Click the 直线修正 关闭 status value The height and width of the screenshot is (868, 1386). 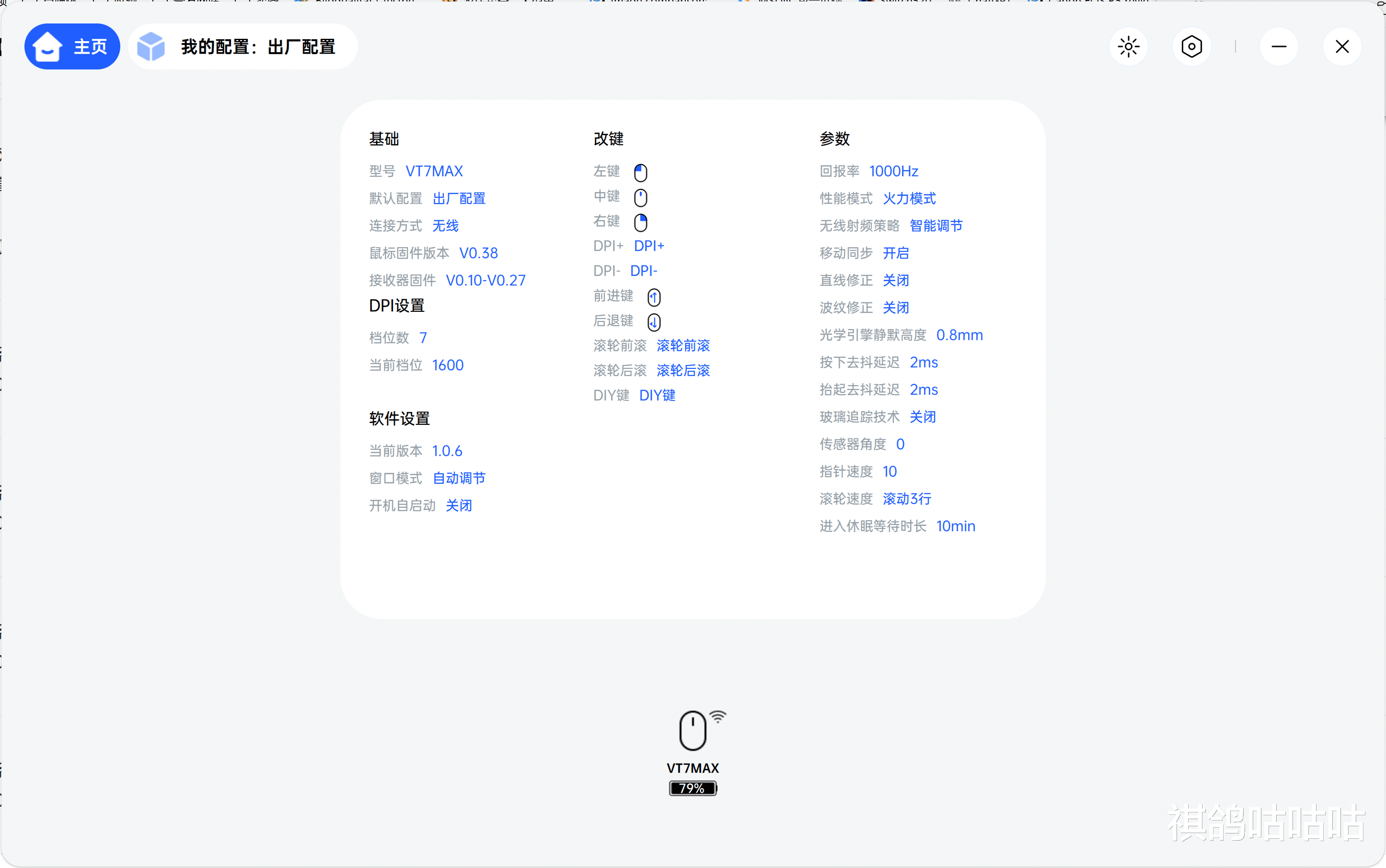(895, 280)
